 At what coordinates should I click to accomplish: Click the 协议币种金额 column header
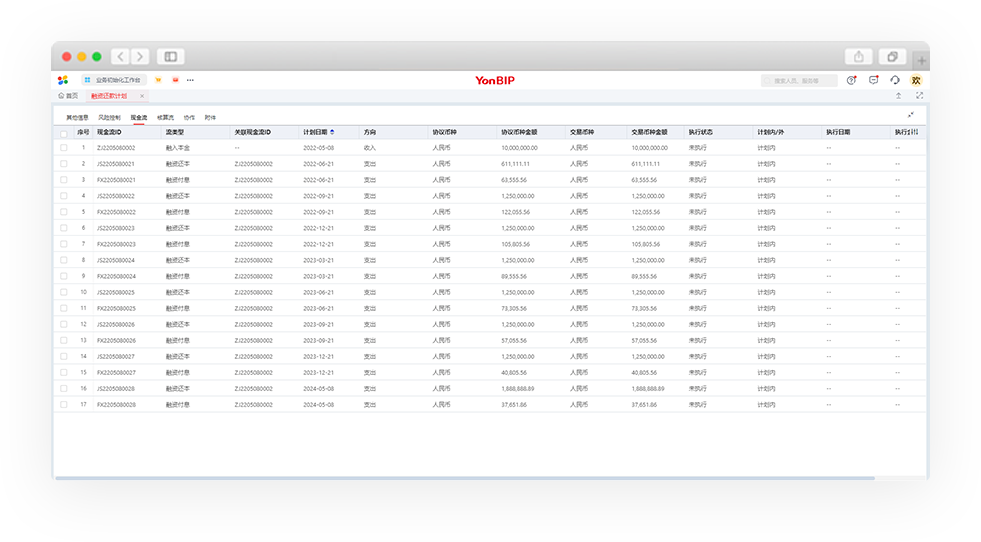(x=519, y=132)
